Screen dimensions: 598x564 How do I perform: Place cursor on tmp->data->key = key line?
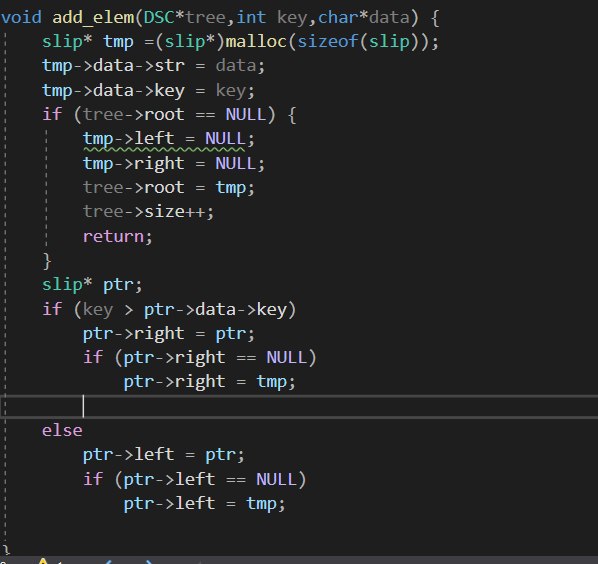point(148,91)
